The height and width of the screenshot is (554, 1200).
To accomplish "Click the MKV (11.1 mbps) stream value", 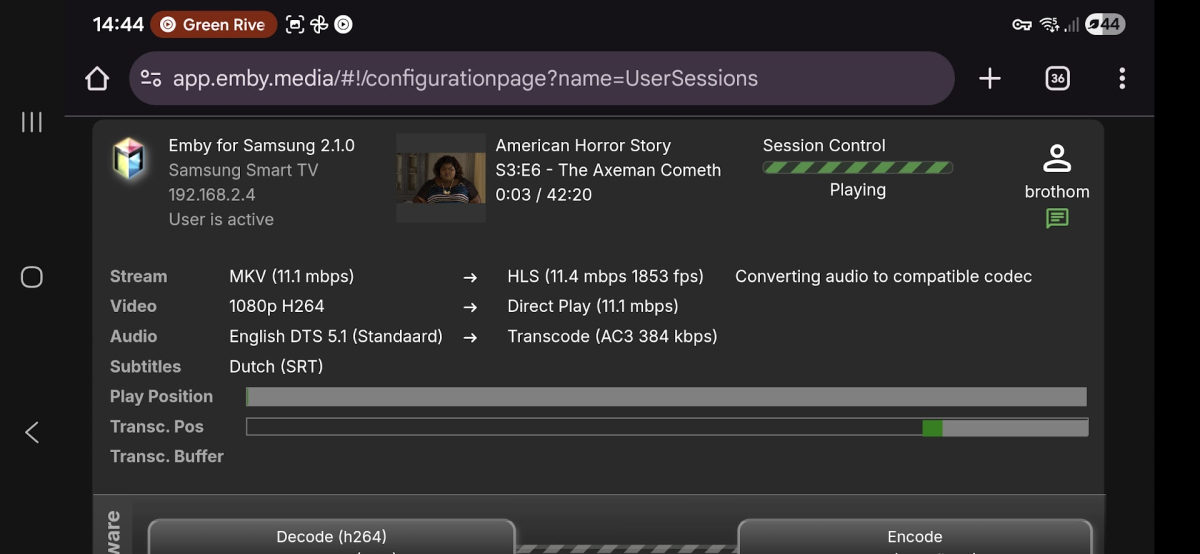I will coord(292,276).
